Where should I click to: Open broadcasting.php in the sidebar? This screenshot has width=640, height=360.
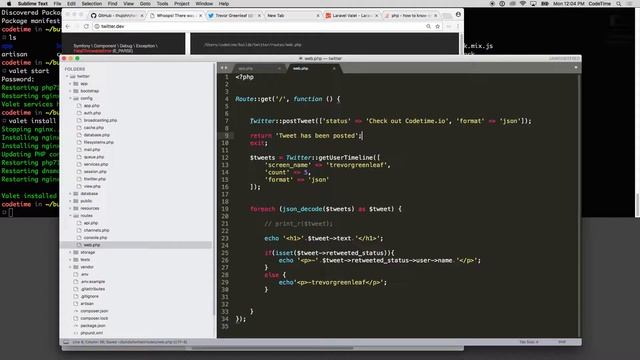[100, 120]
